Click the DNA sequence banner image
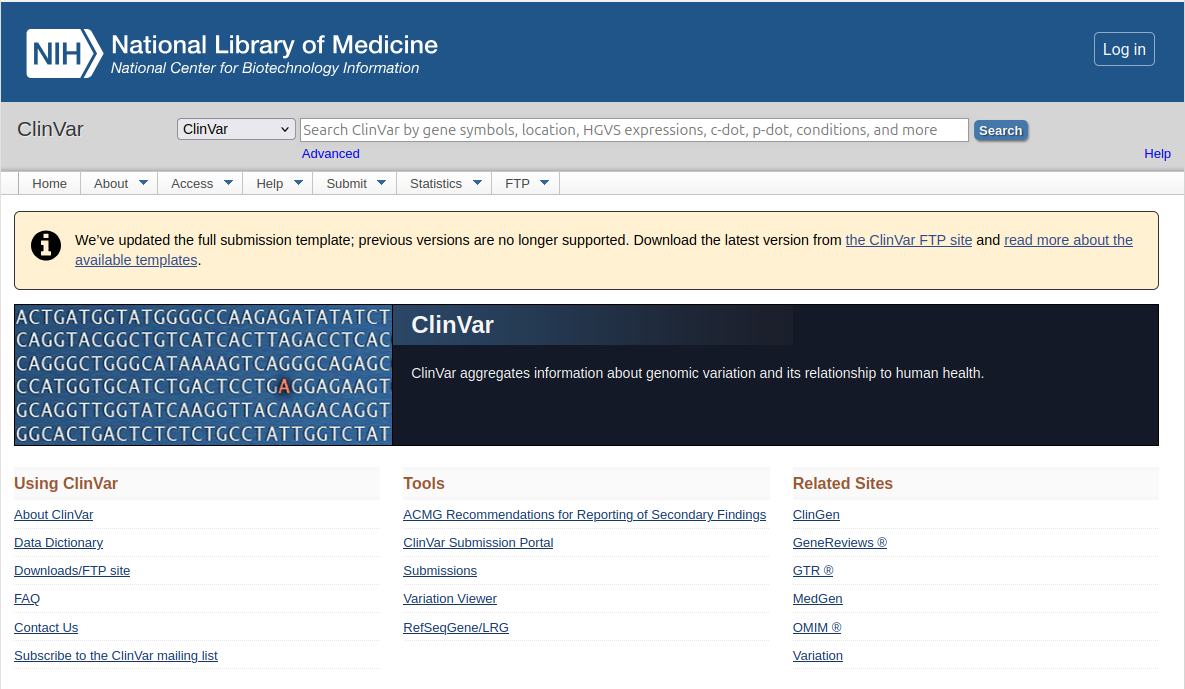Viewport: 1185px width, 689px height. [x=203, y=375]
